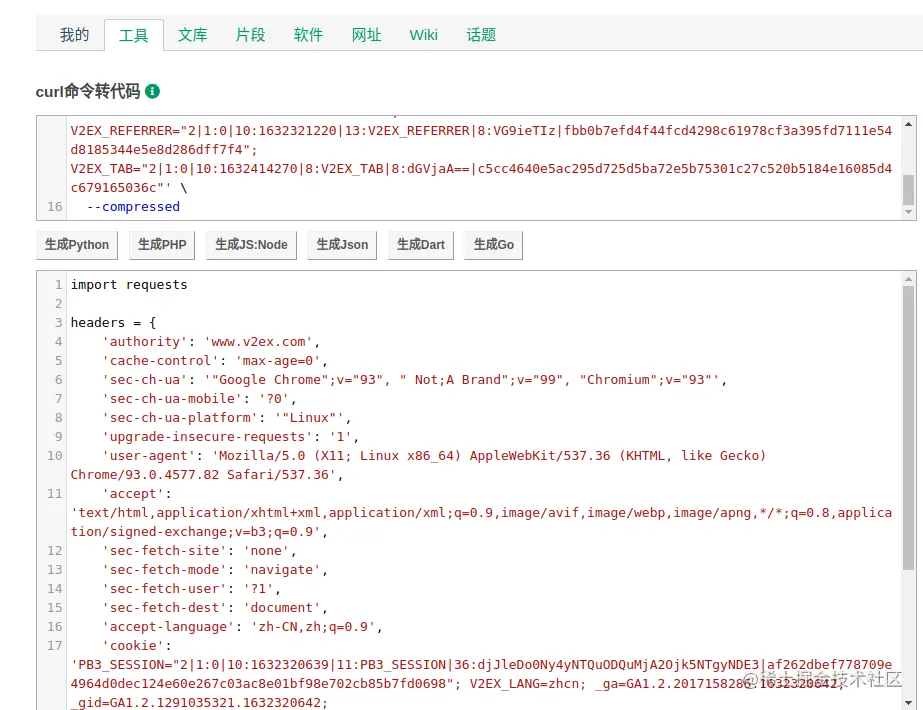Viewport: 923px width, 710px height.
Task: Click the output code scrollbar thumb
Action: coord(908,427)
